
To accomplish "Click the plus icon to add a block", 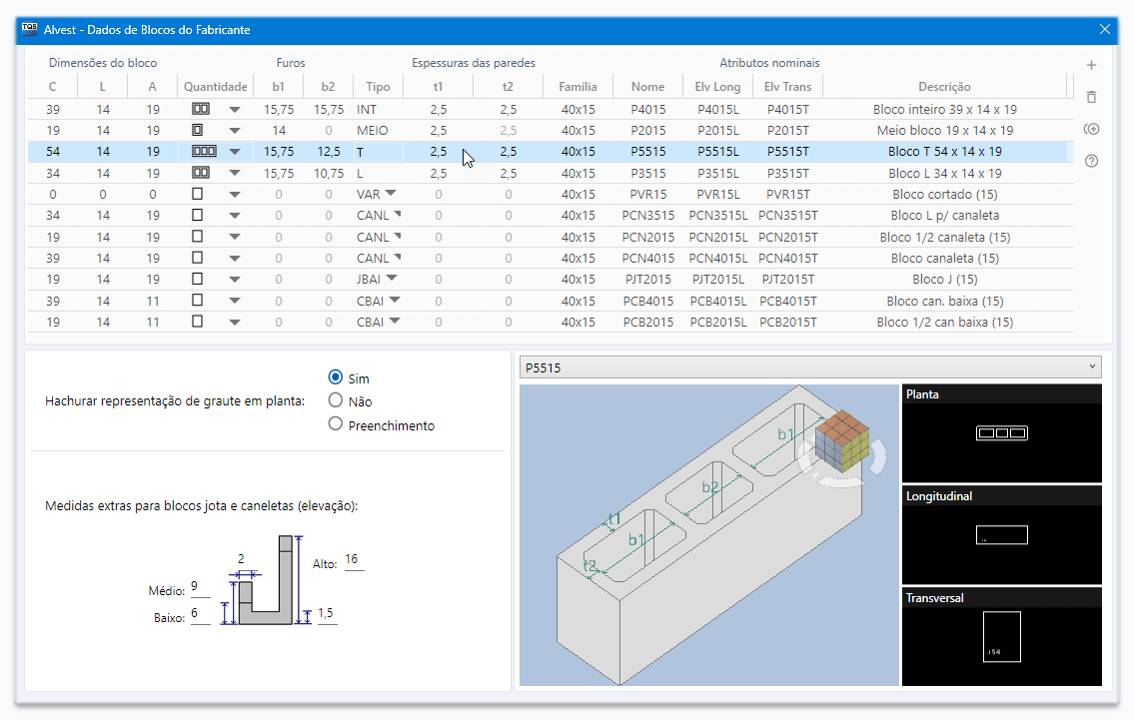I will (x=1091, y=65).
